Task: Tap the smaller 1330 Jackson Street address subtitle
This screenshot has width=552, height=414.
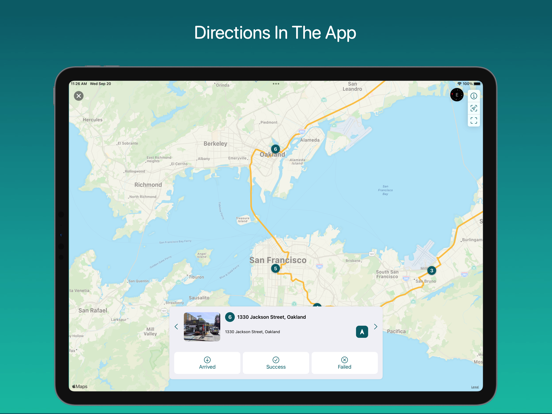Action: 252,332
